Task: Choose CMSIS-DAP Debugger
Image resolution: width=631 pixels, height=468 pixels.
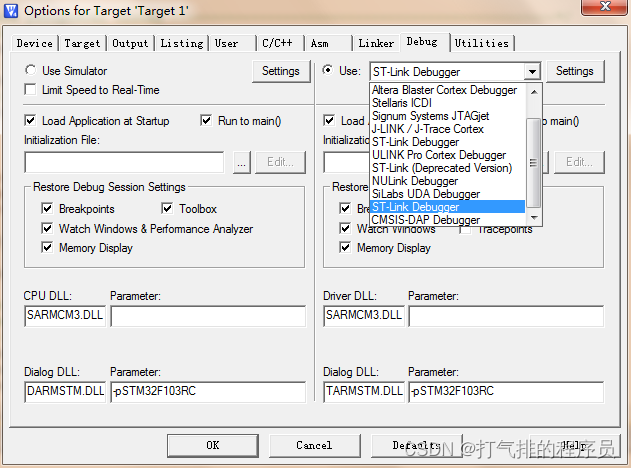Action: click(447, 220)
